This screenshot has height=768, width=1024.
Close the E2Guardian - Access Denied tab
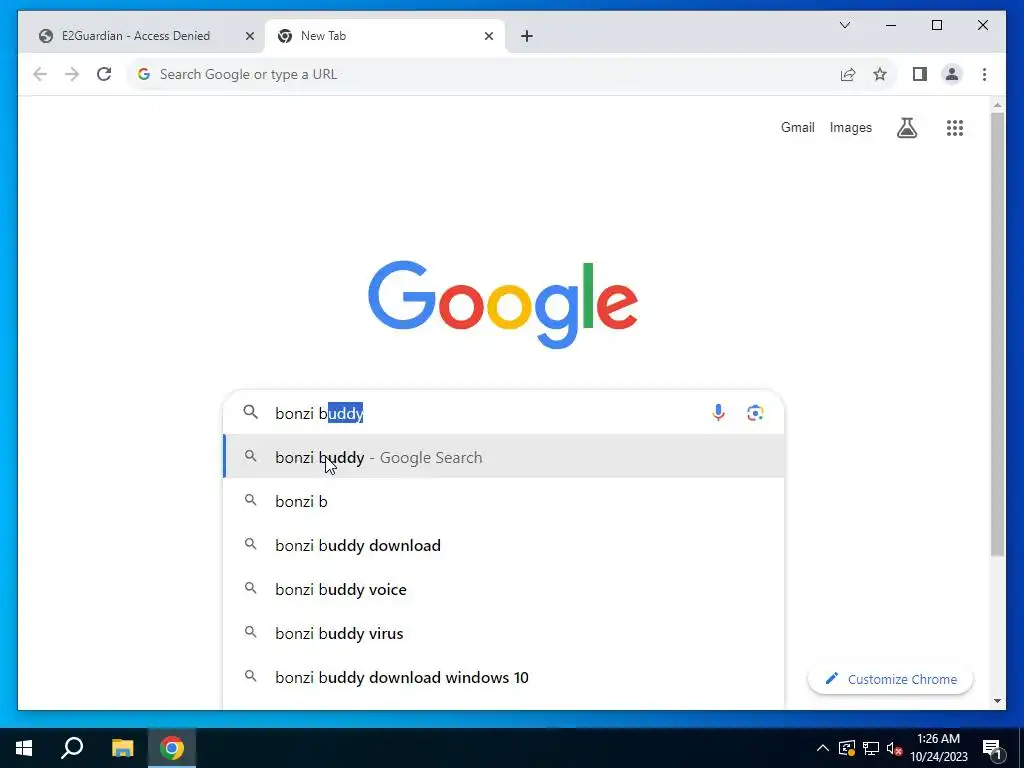click(249, 37)
